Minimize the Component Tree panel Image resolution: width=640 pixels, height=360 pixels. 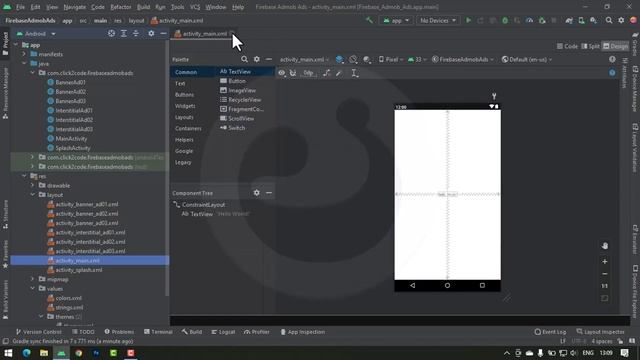(269, 193)
